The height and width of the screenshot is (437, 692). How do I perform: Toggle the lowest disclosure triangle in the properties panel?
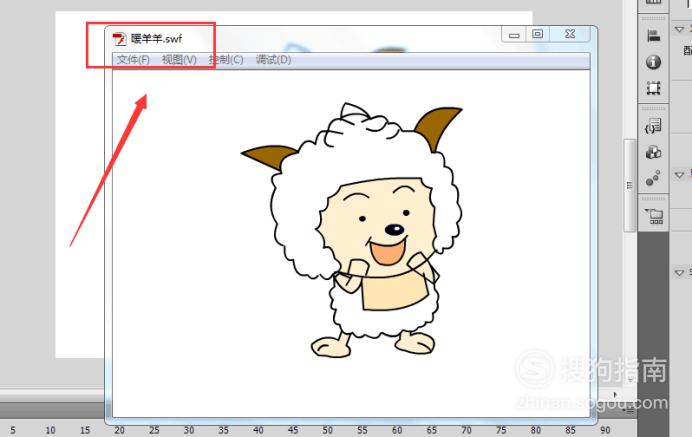(679, 273)
